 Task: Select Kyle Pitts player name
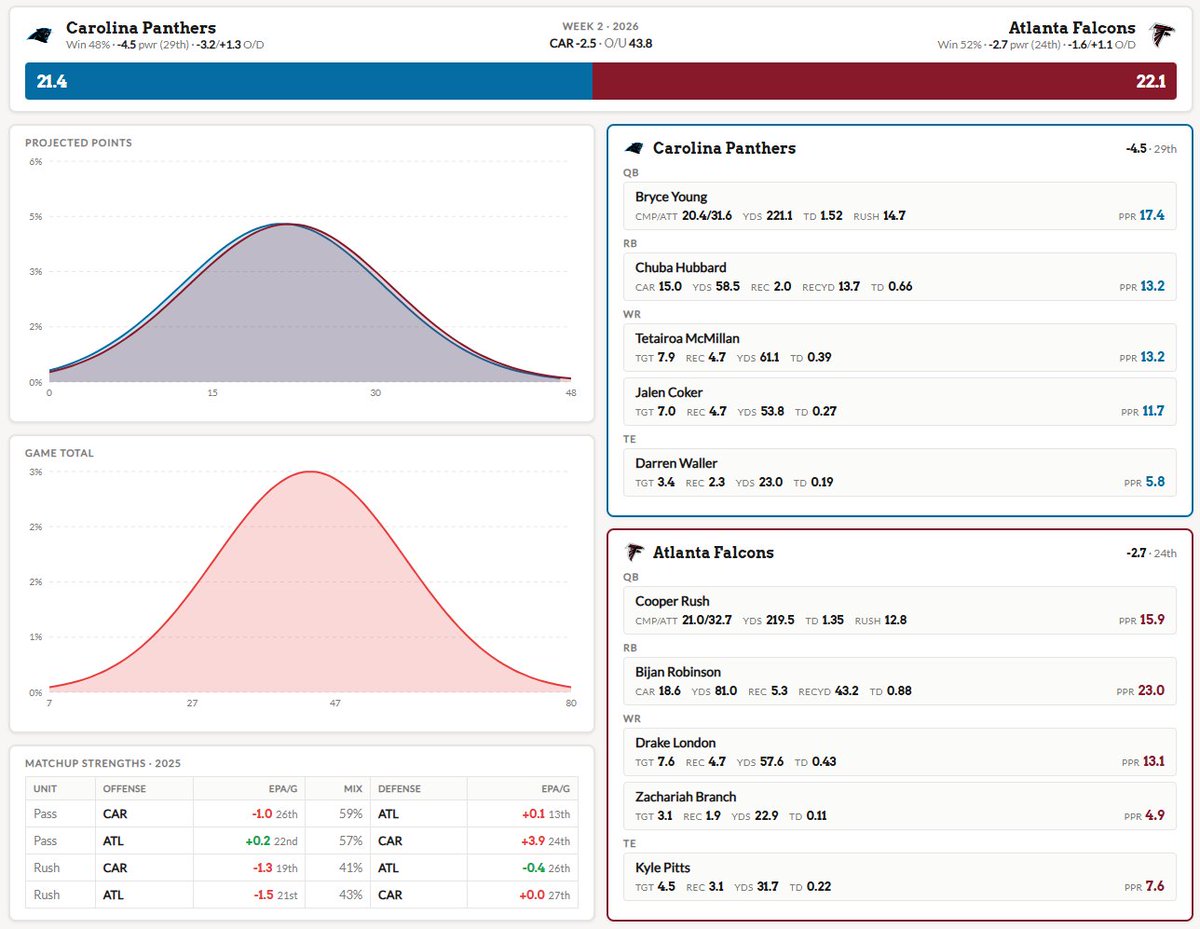(663, 868)
